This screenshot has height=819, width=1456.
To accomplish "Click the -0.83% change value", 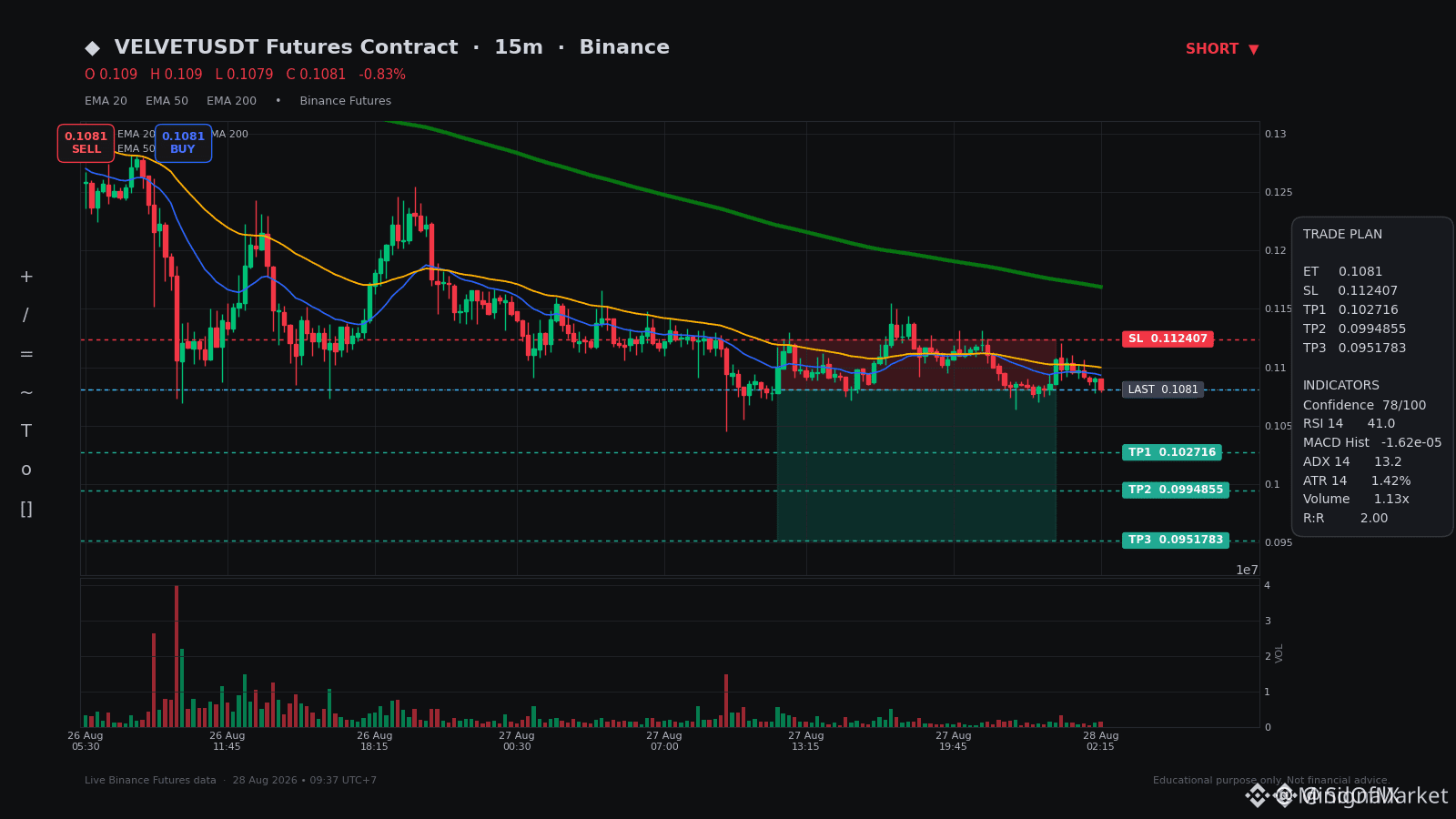I will click(382, 75).
